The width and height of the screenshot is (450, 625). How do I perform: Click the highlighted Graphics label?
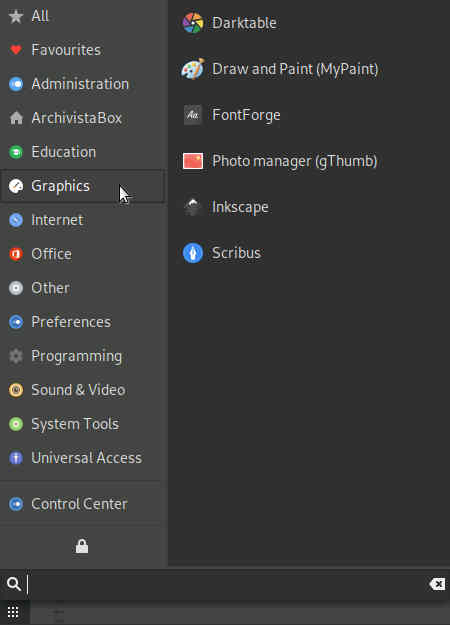tap(61, 186)
